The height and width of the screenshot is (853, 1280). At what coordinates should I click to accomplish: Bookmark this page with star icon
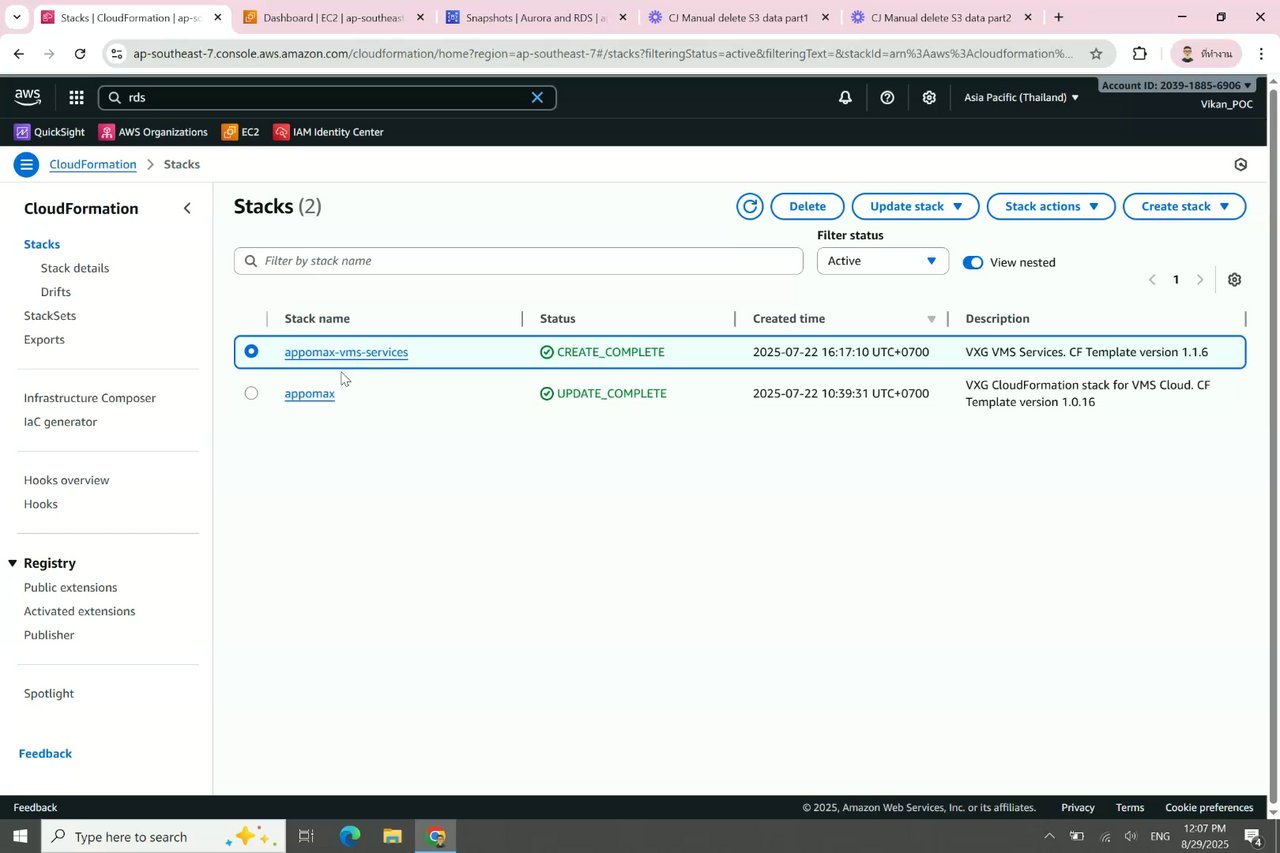(1096, 54)
